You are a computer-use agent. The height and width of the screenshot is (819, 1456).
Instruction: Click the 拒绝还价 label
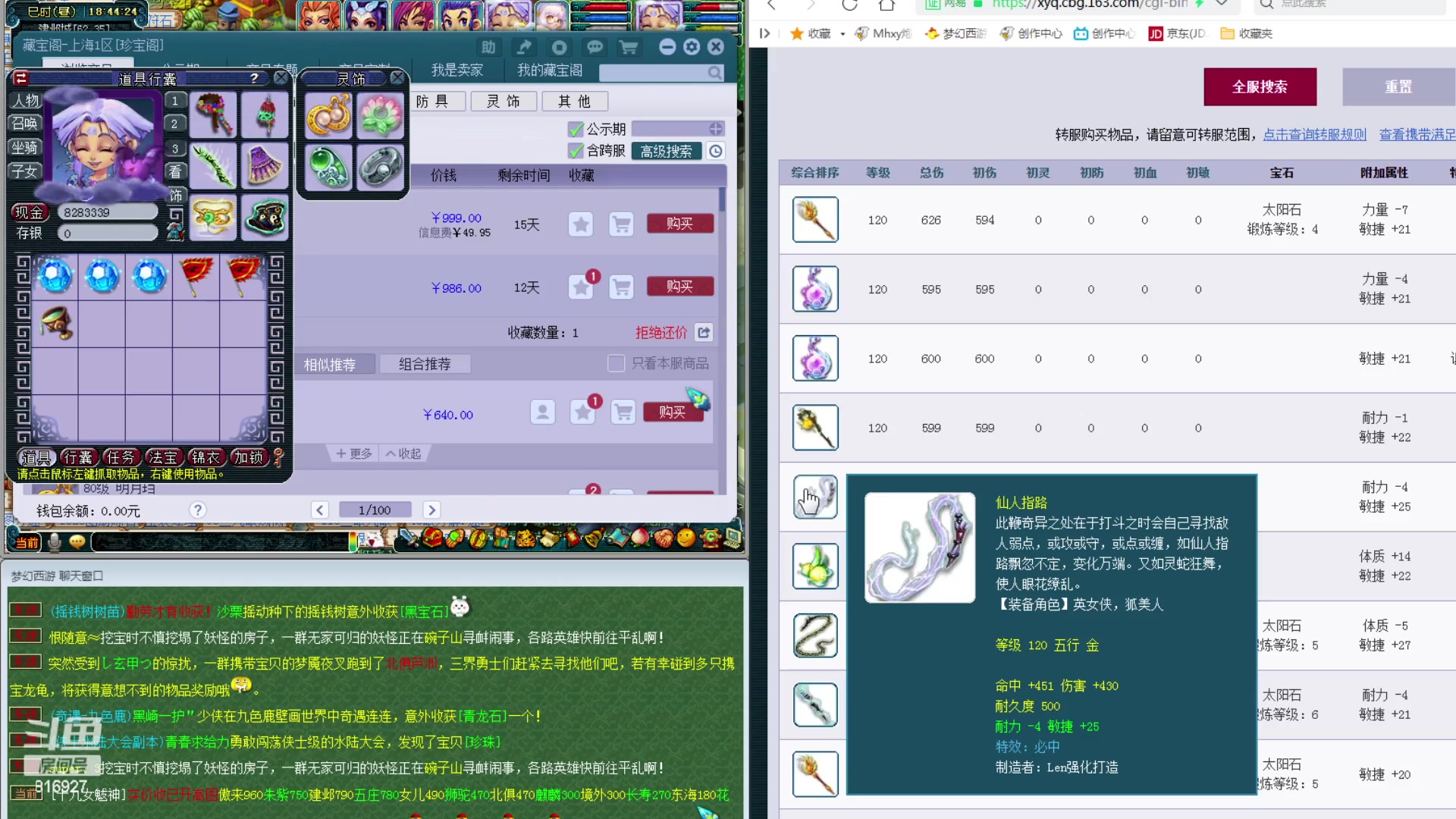(661, 332)
